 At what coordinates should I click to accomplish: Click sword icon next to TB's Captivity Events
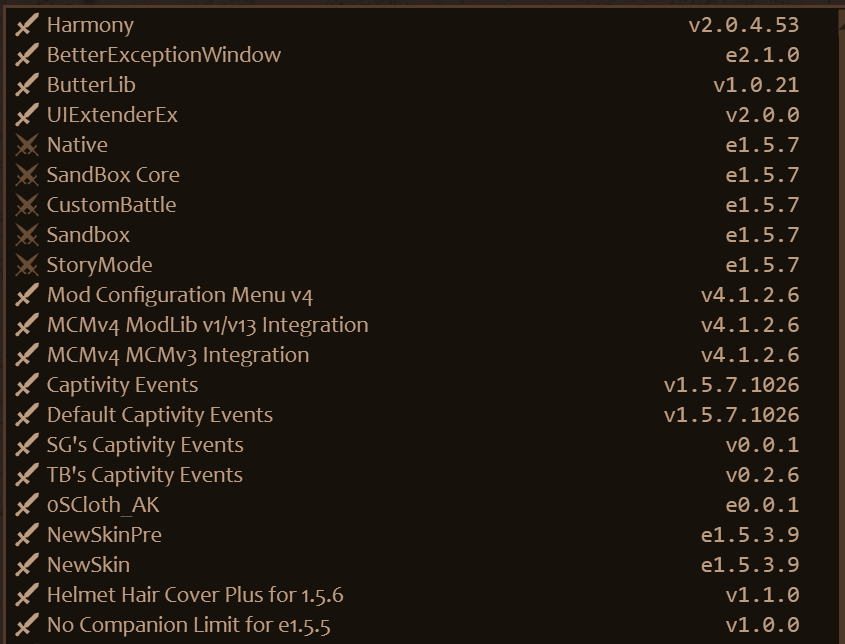[x=27, y=475]
